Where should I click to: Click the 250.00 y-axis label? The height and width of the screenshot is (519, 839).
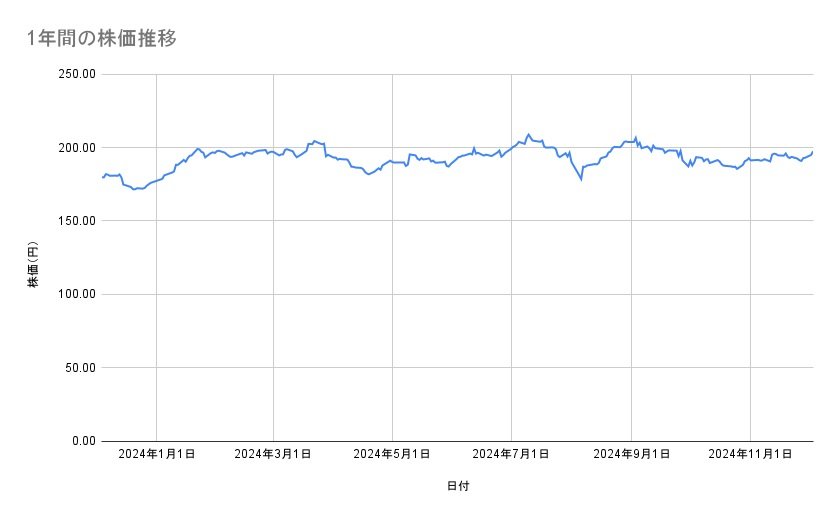click(x=76, y=74)
